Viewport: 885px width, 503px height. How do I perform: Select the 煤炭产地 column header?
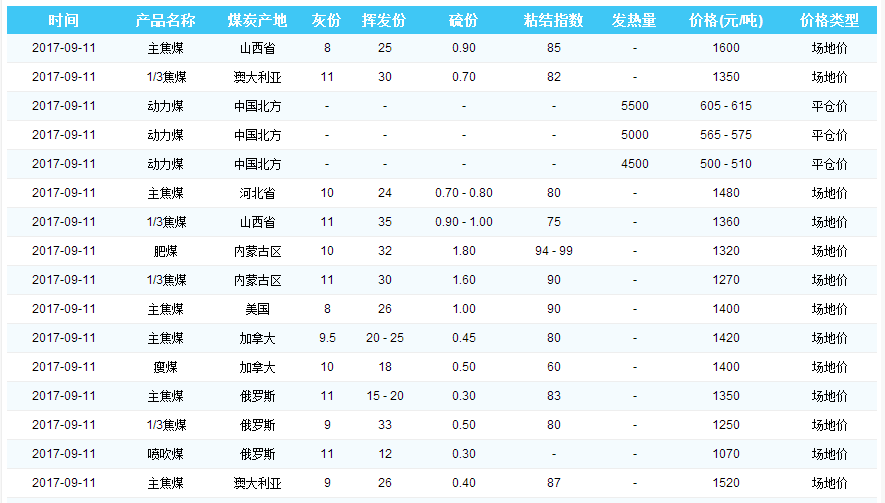click(x=257, y=21)
